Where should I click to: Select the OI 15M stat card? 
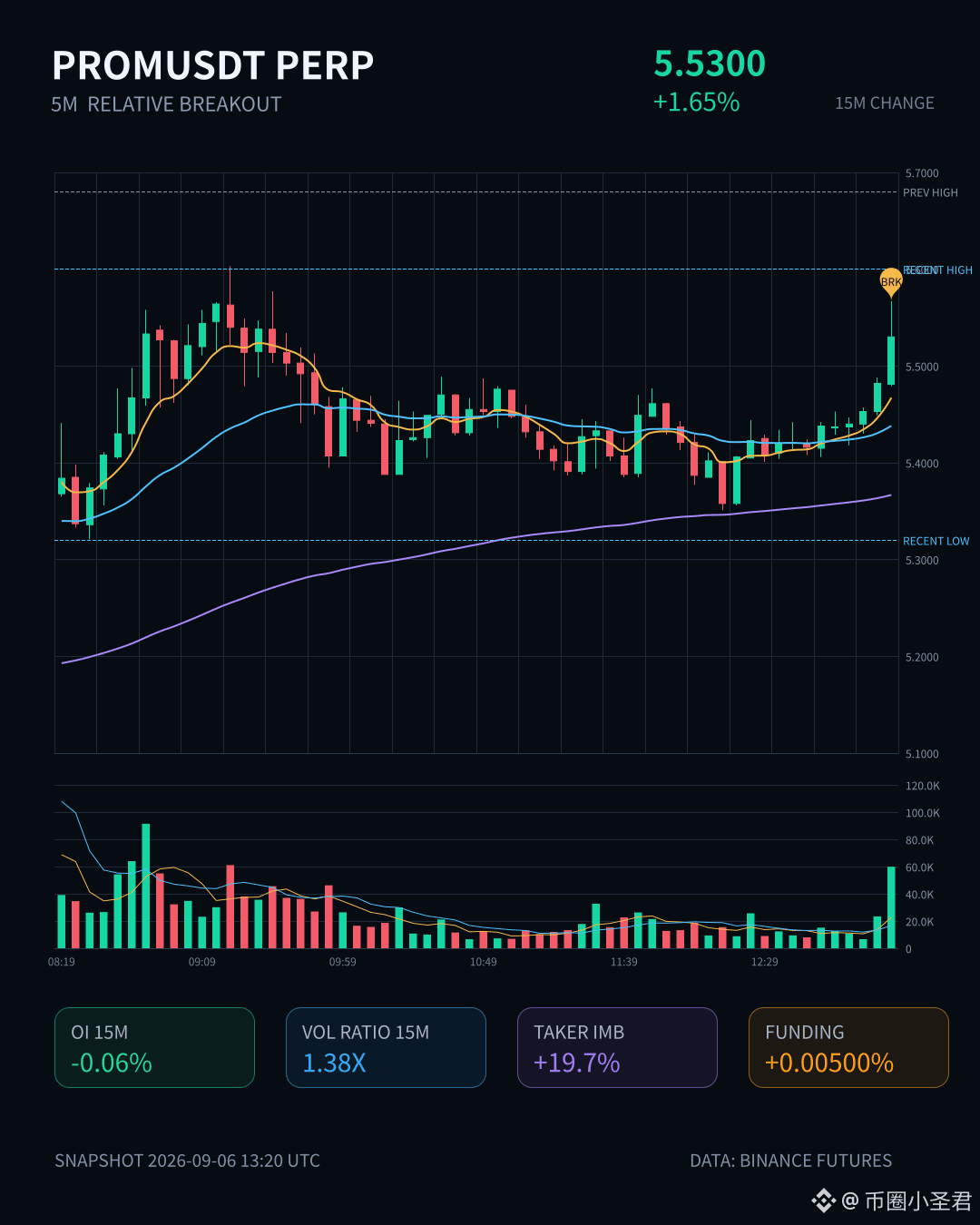coord(154,1047)
